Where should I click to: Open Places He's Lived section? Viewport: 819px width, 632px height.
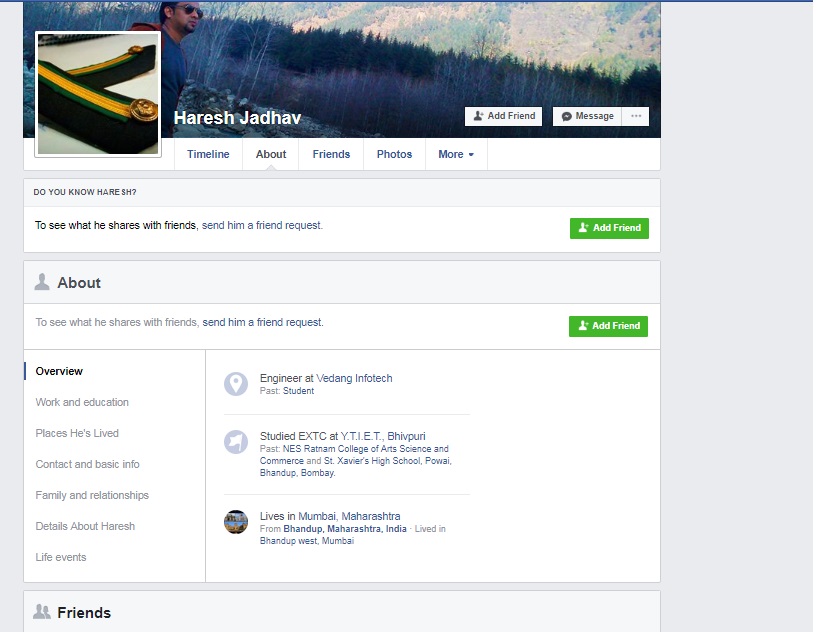coord(77,433)
